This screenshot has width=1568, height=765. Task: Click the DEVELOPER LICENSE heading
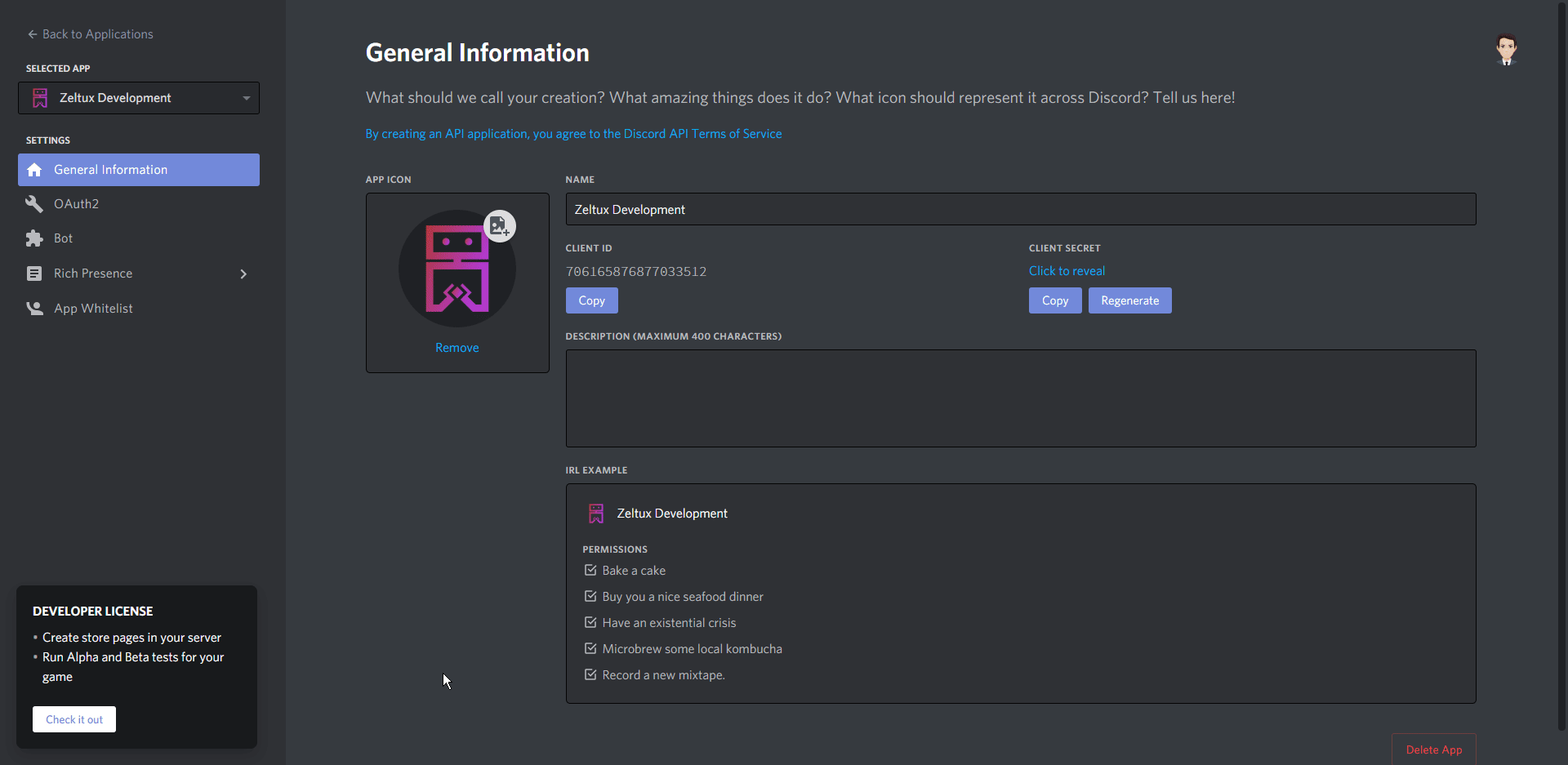pos(93,611)
